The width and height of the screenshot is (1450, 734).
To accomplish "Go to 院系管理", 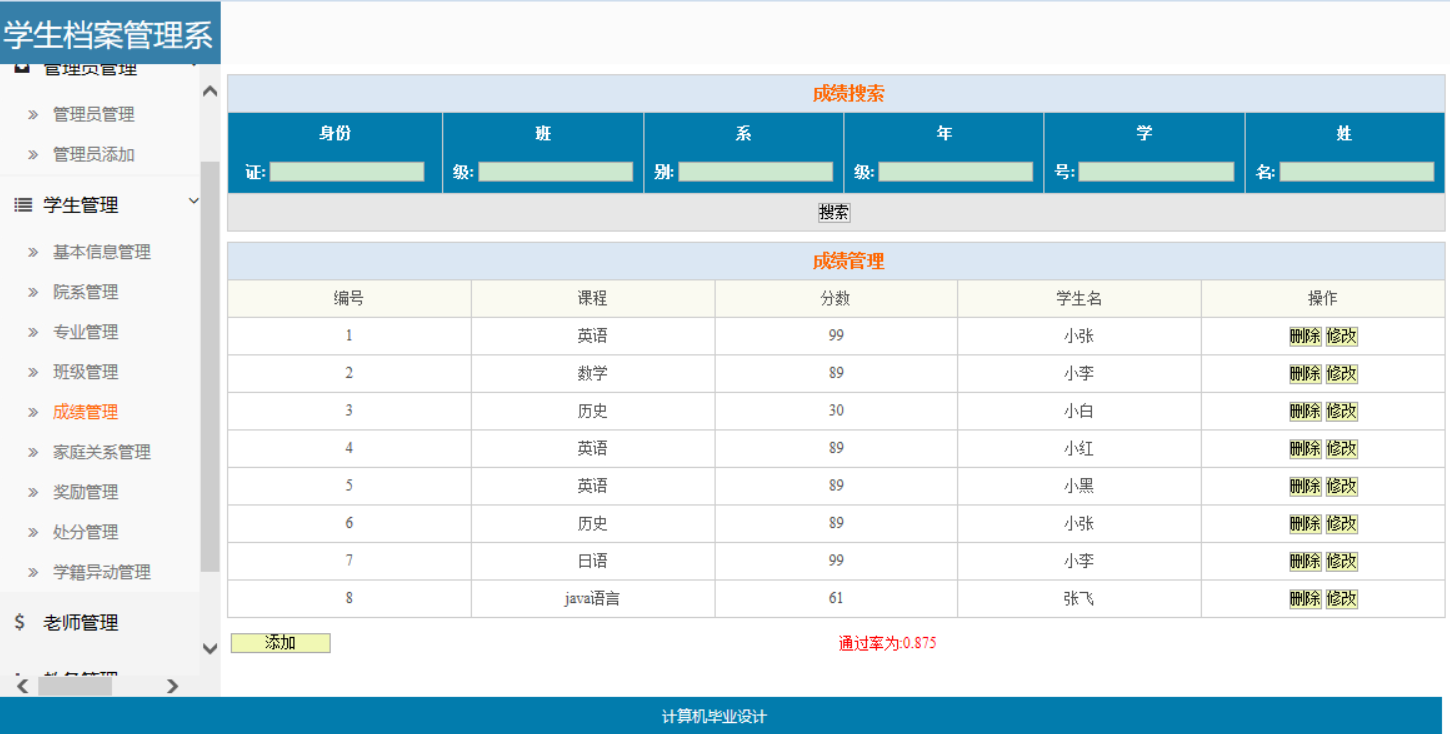I will pos(85,292).
